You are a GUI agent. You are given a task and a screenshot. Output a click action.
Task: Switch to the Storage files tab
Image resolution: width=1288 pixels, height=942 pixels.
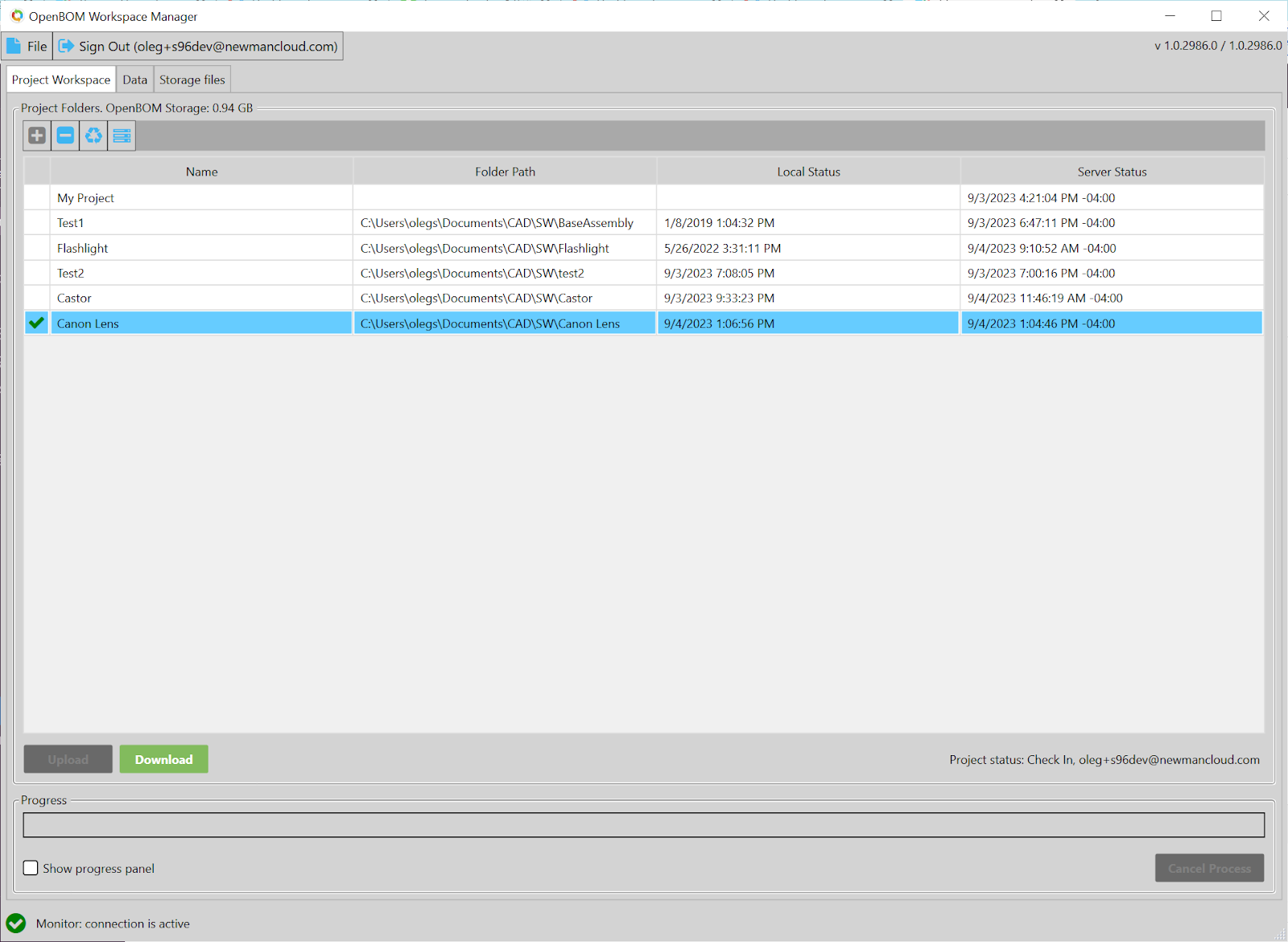coord(192,80)
